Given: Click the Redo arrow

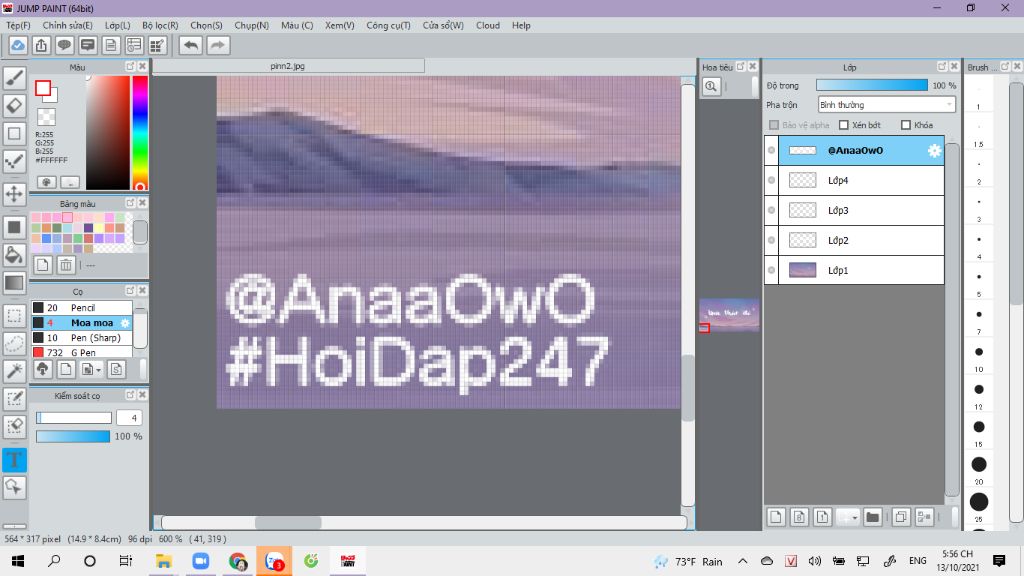Looking at the screenshot, I should click(218, 45).
